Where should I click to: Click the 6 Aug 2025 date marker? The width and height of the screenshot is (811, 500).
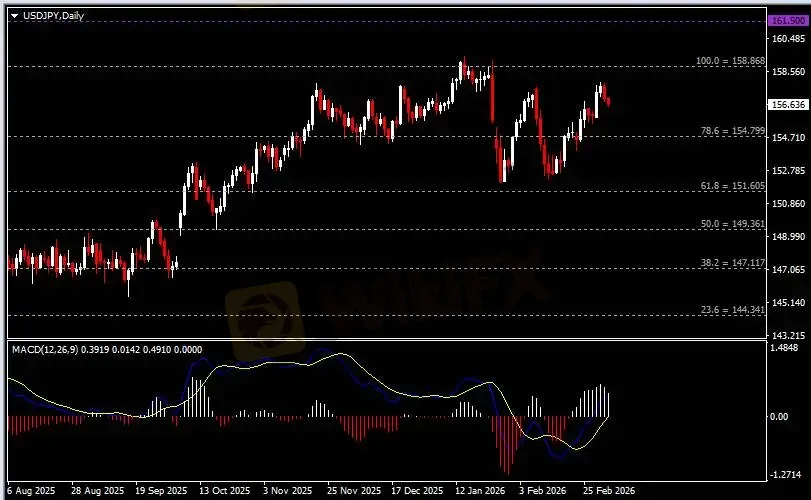[x=30, y=492]
